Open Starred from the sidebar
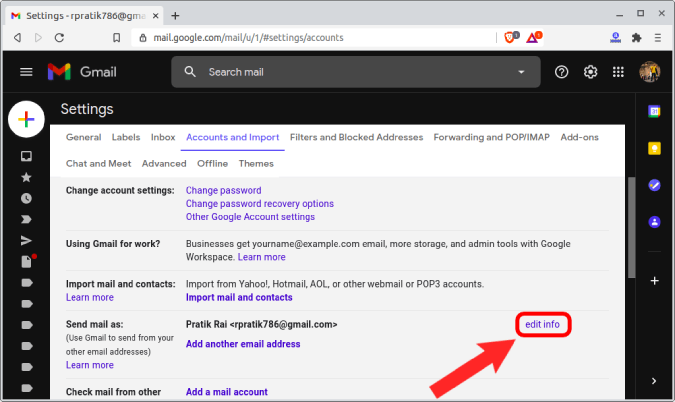675x402 pixels. pos(26,177)
